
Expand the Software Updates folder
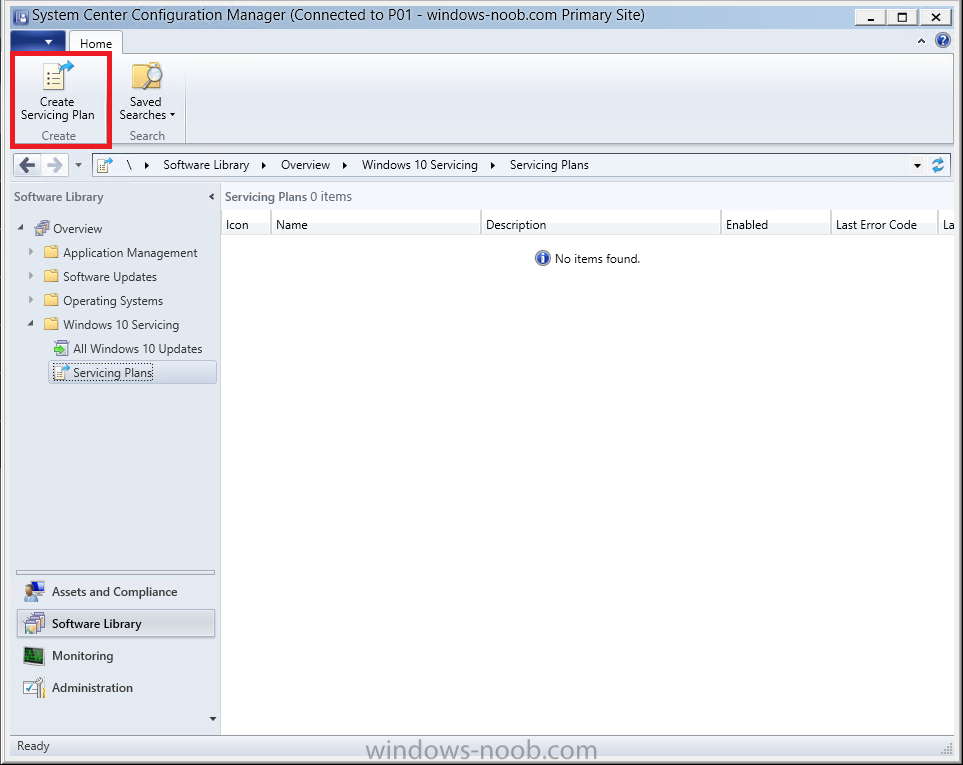point(31,276)
